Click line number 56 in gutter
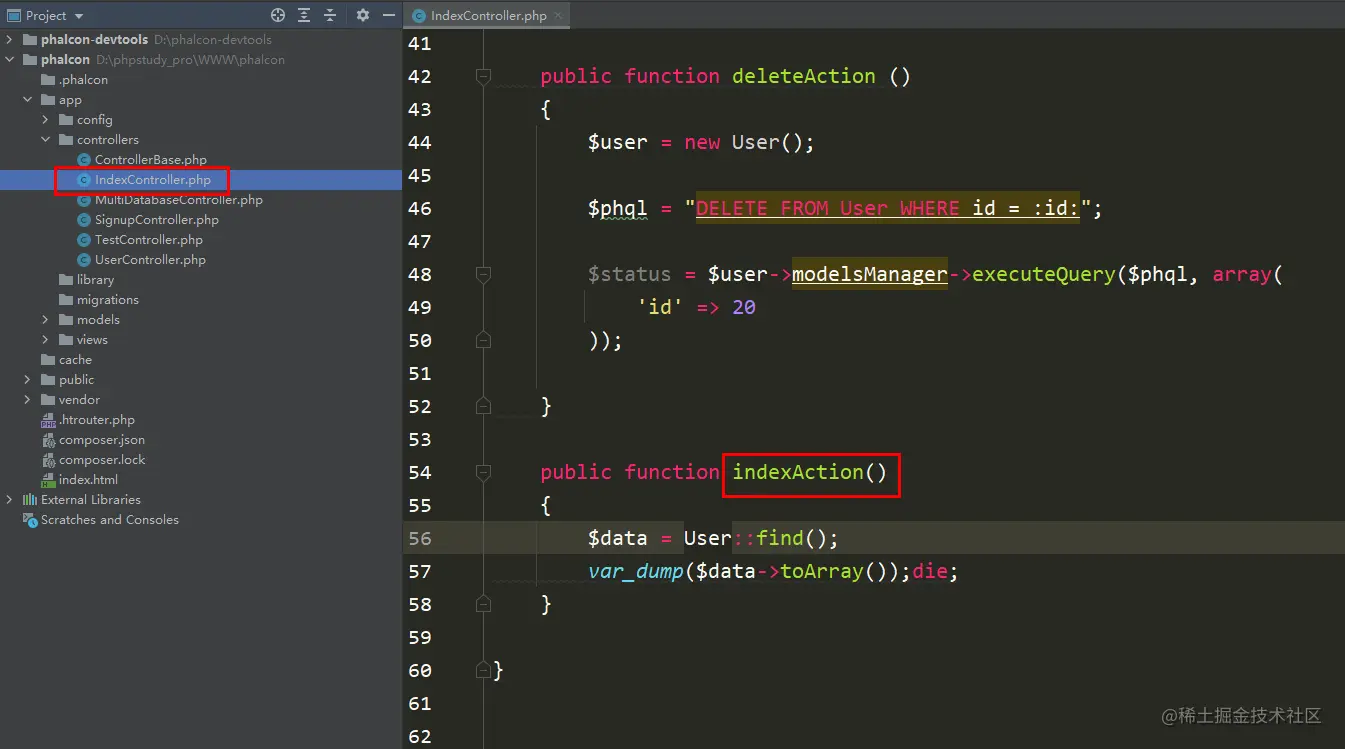The image size is (1345, 749). click(420, 538)
